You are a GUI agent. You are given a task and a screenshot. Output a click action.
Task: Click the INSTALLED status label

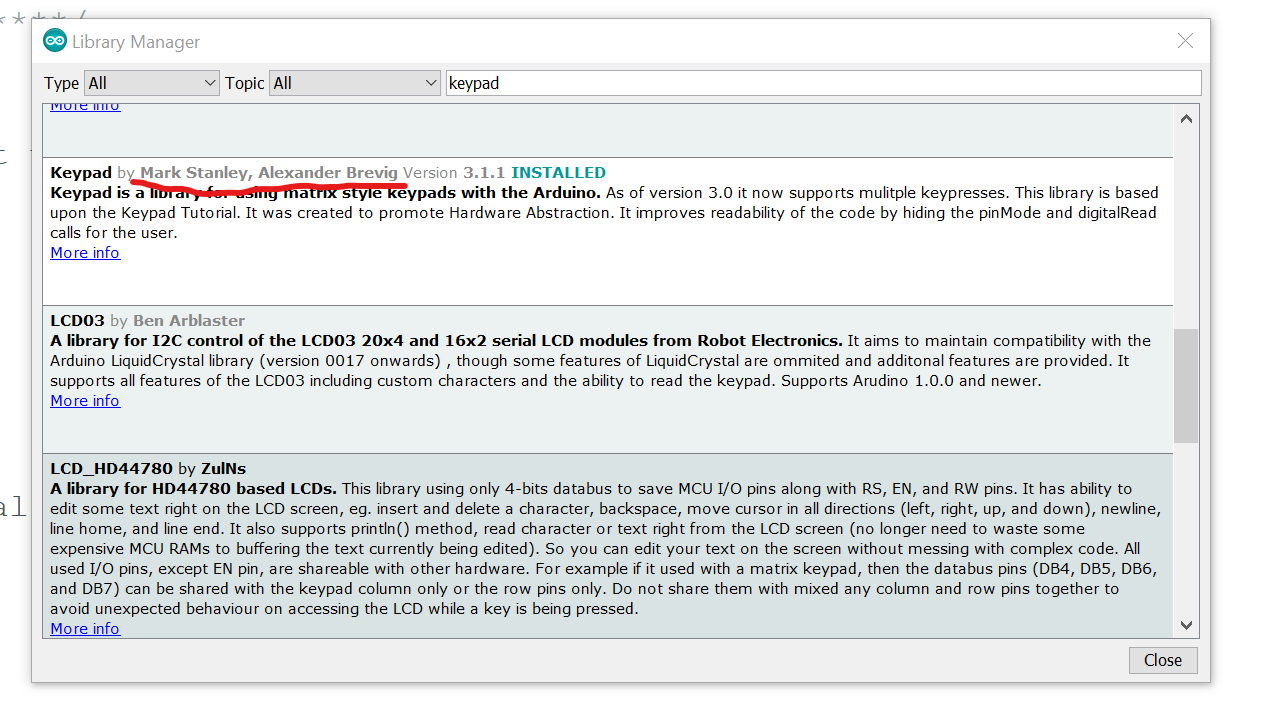559,173
